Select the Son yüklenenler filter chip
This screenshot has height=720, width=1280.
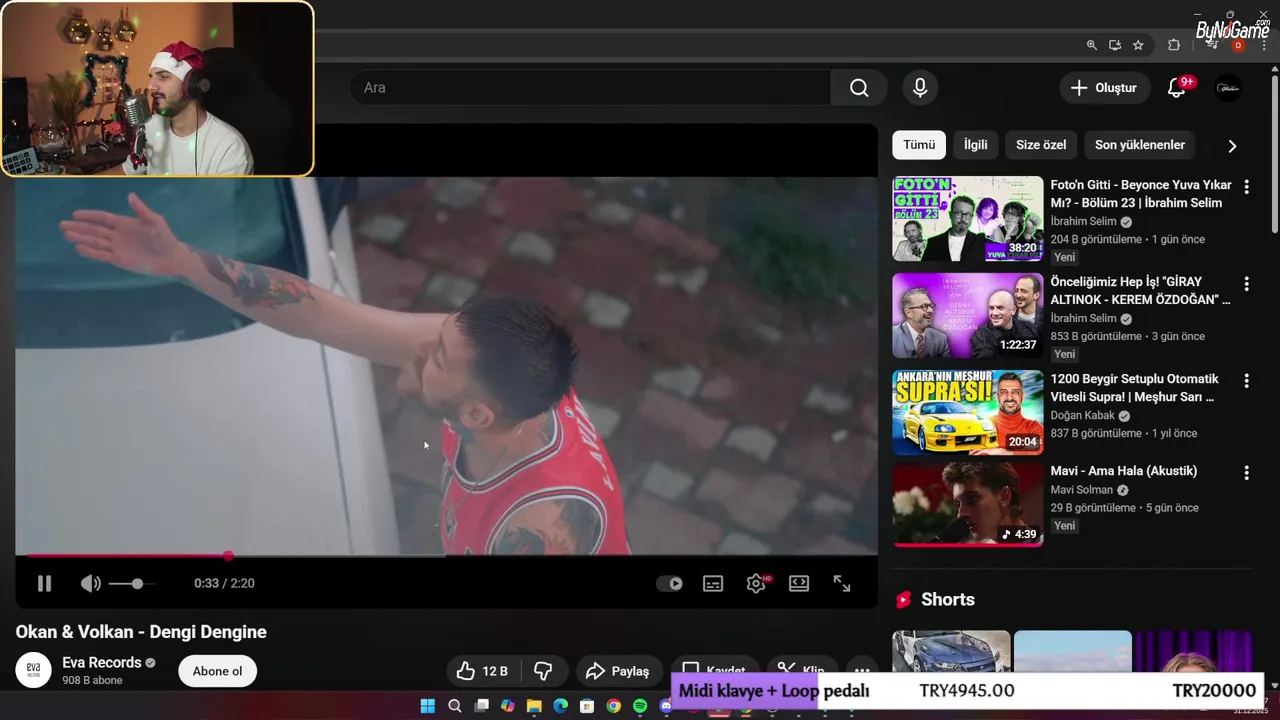pos(1140,145)
